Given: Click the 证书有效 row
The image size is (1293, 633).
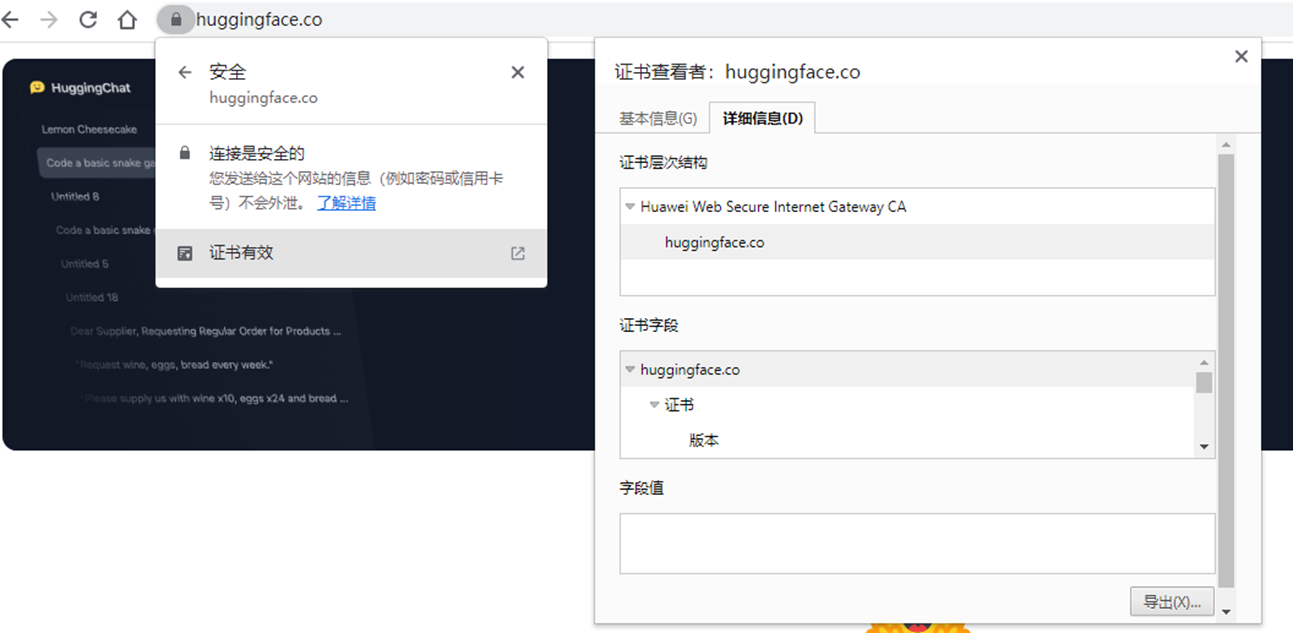Looking at the screenshot, I should [351, 253].
